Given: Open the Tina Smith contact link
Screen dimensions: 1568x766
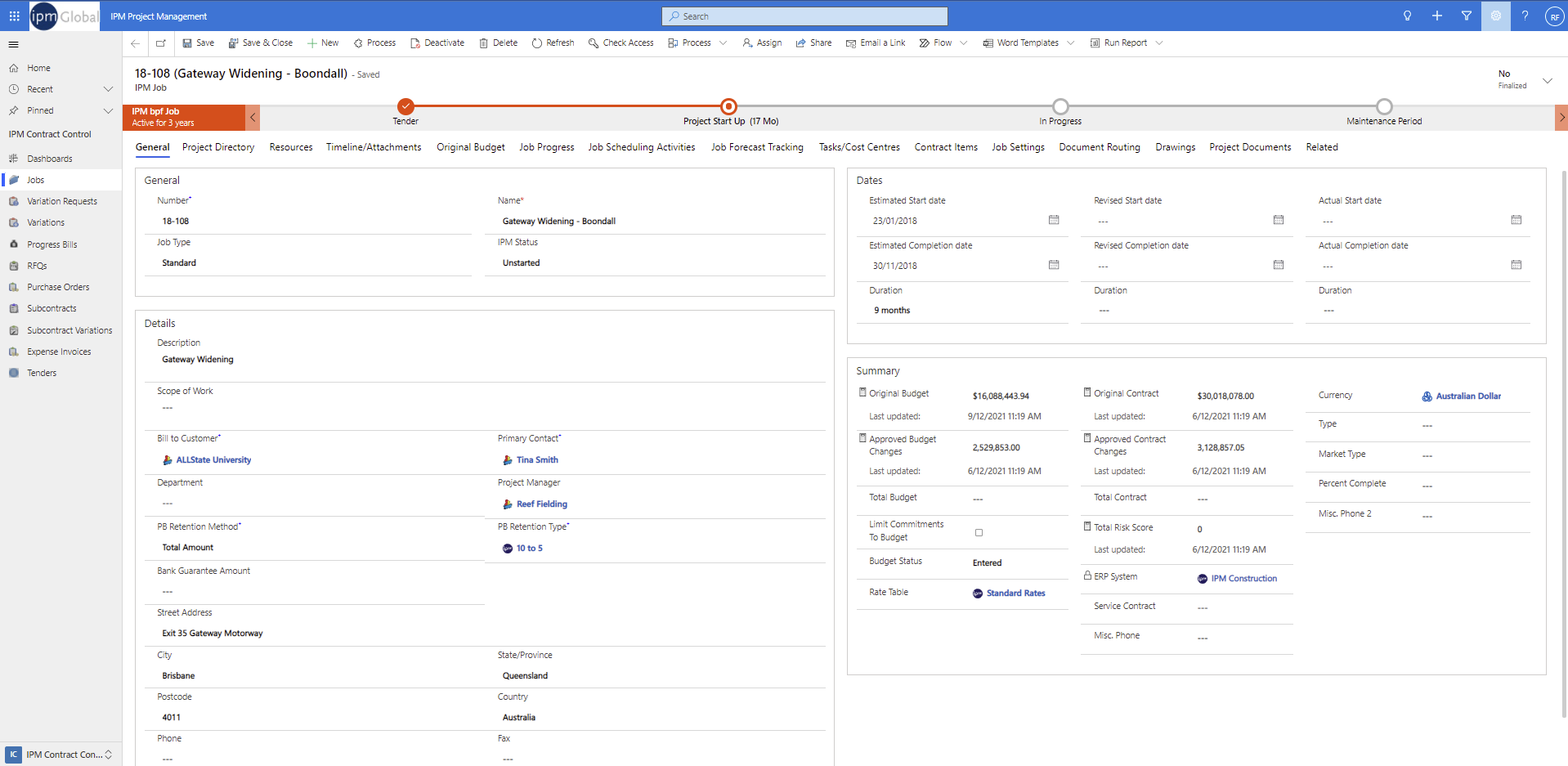Looking at the screenshot, I should point(535,459).
